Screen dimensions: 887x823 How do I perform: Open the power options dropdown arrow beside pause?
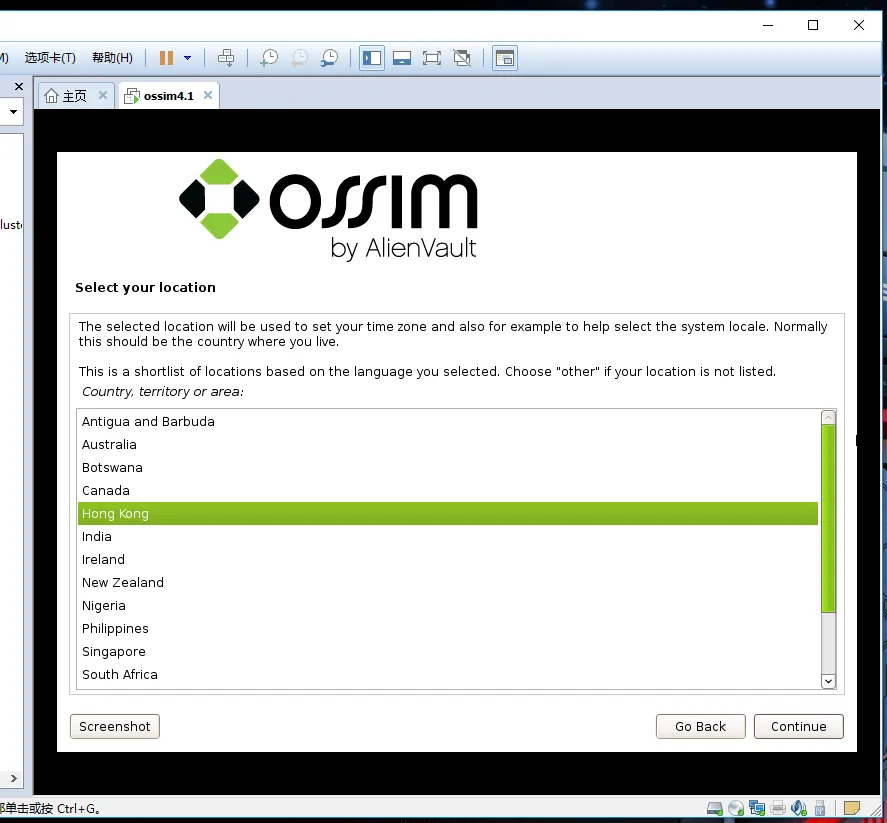[187, 58]
